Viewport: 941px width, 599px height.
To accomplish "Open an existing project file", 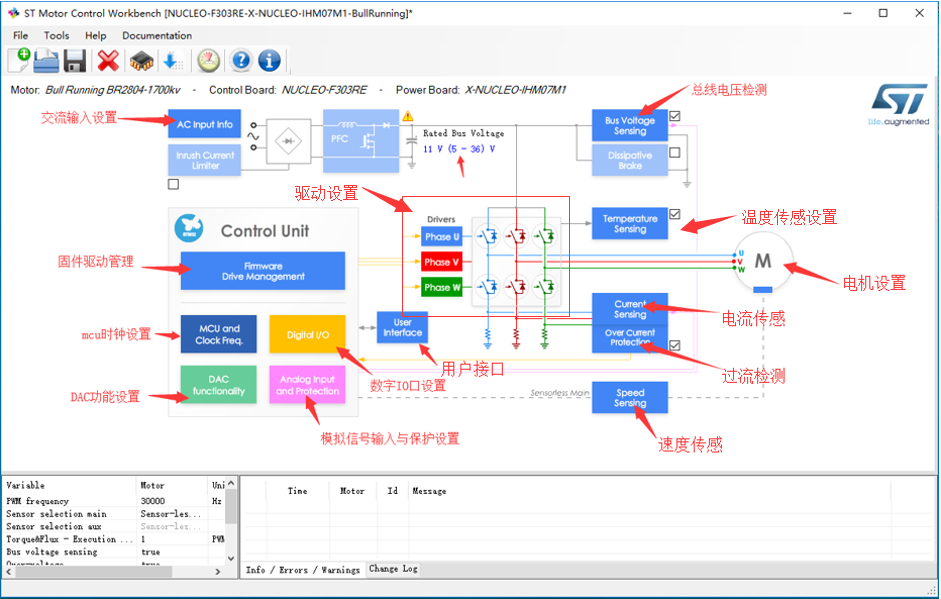I will [47, 61].
